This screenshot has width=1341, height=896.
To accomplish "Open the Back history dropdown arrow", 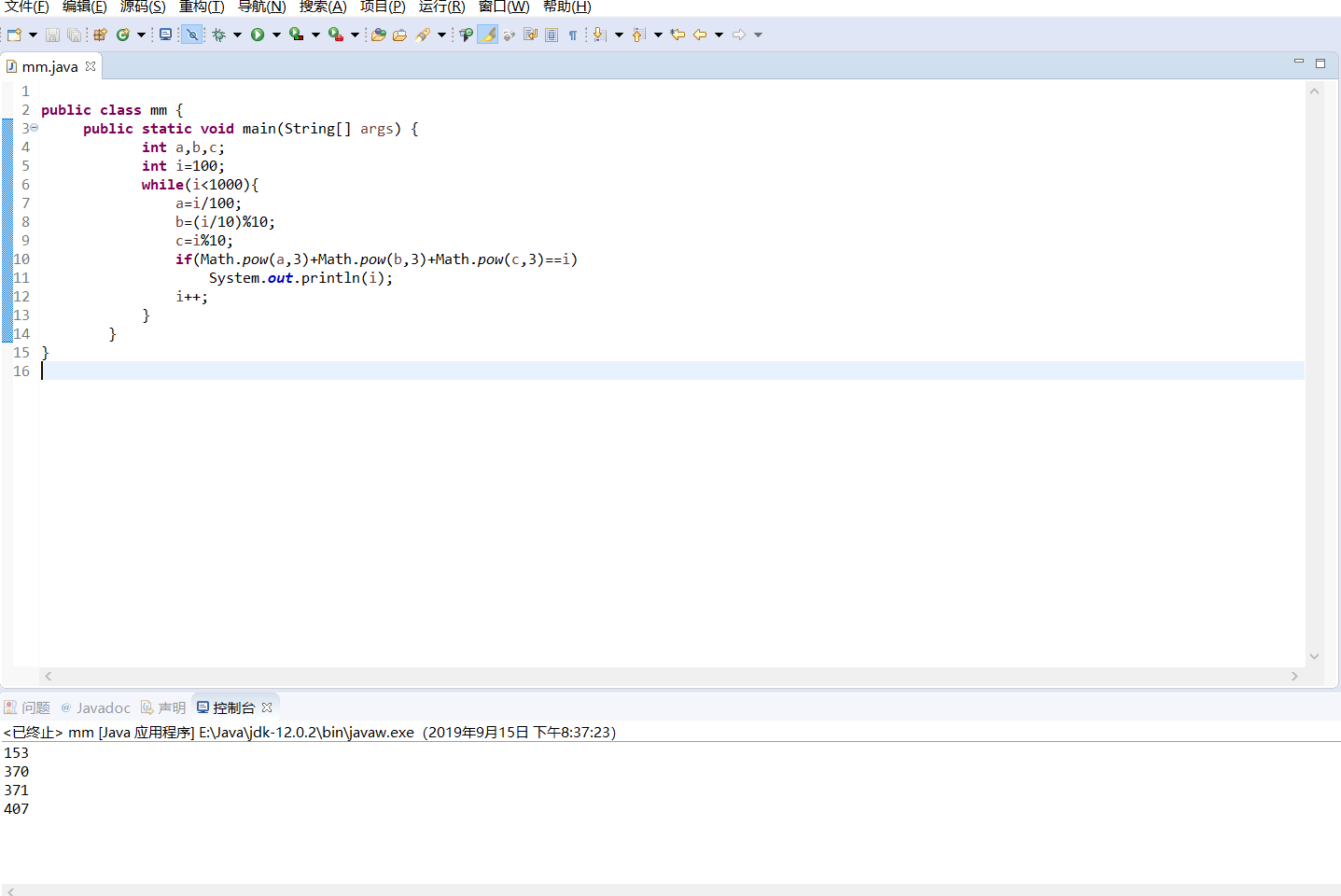I will click(719, 35).
